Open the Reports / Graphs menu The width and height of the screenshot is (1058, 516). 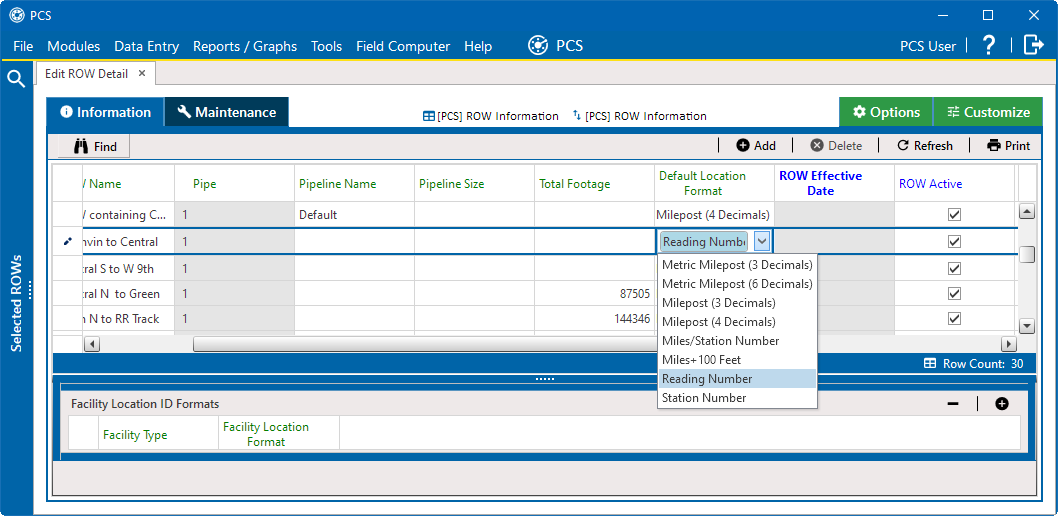pos(245,47)
